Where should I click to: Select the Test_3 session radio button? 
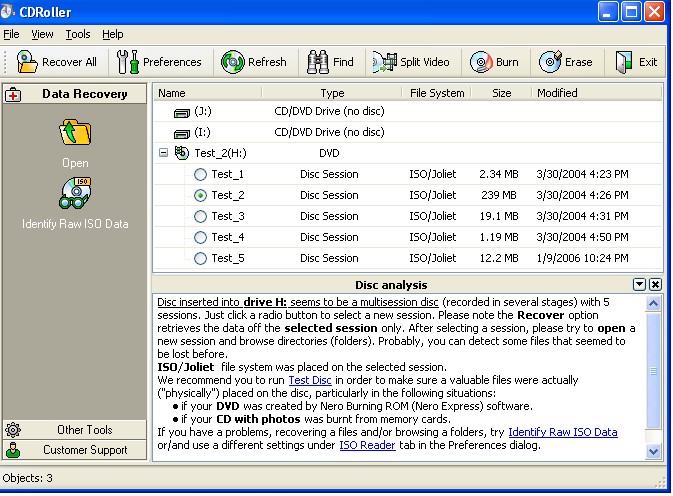[x=200, y=216]
